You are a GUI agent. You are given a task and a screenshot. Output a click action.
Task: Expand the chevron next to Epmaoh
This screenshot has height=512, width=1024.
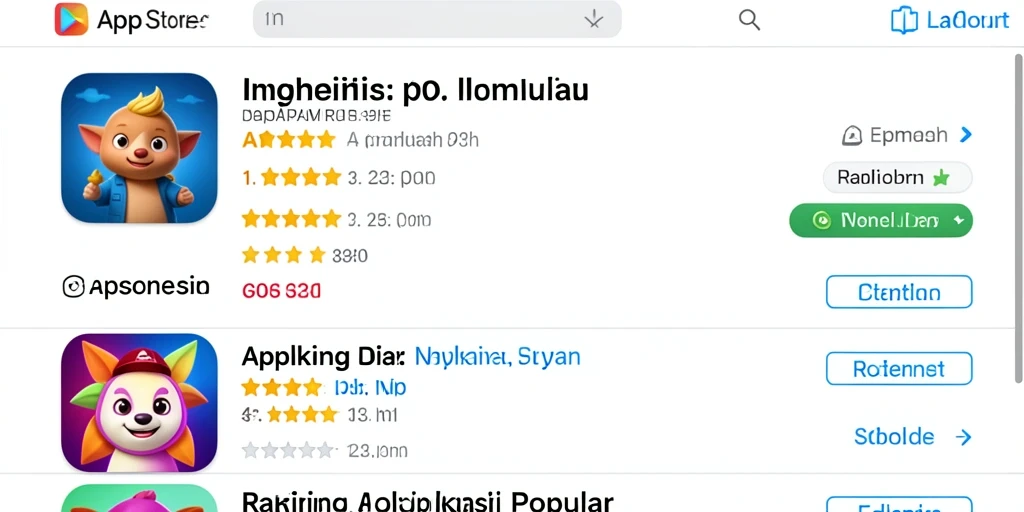[965, 135]
